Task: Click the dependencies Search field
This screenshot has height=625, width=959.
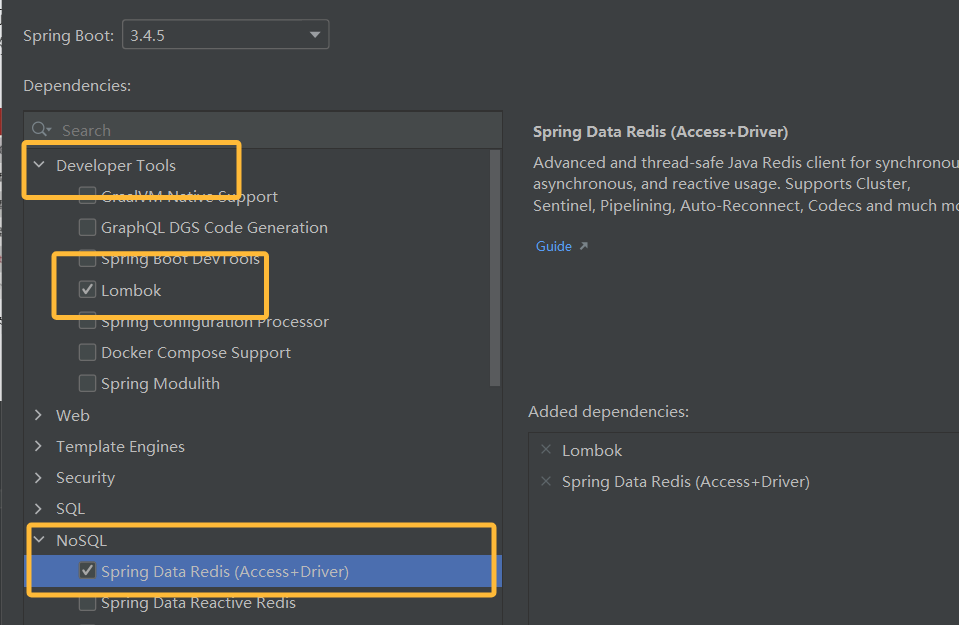Action: (x=263, y=130)
